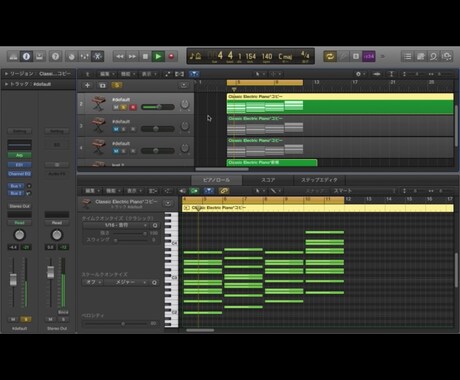Click the add track plus button
Screen dimensions: 460x380
(x=87, y=85)
